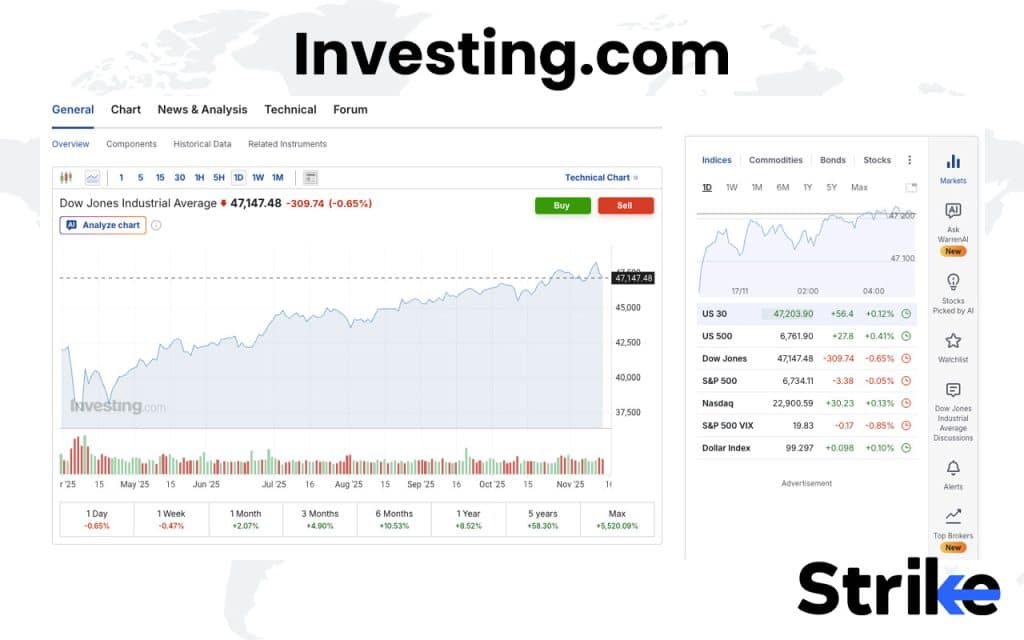1024x640 pixels.
Task: Expand the Technical Chart view
Action: 598,177
